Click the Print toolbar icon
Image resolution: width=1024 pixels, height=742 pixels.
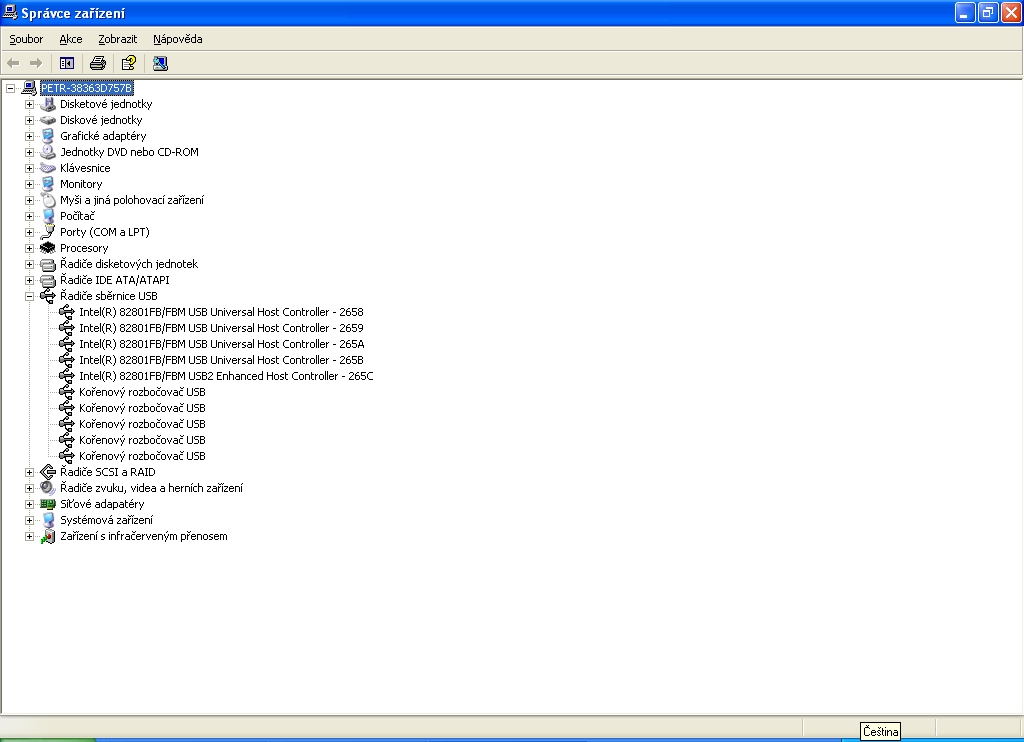tap(98, 63)
